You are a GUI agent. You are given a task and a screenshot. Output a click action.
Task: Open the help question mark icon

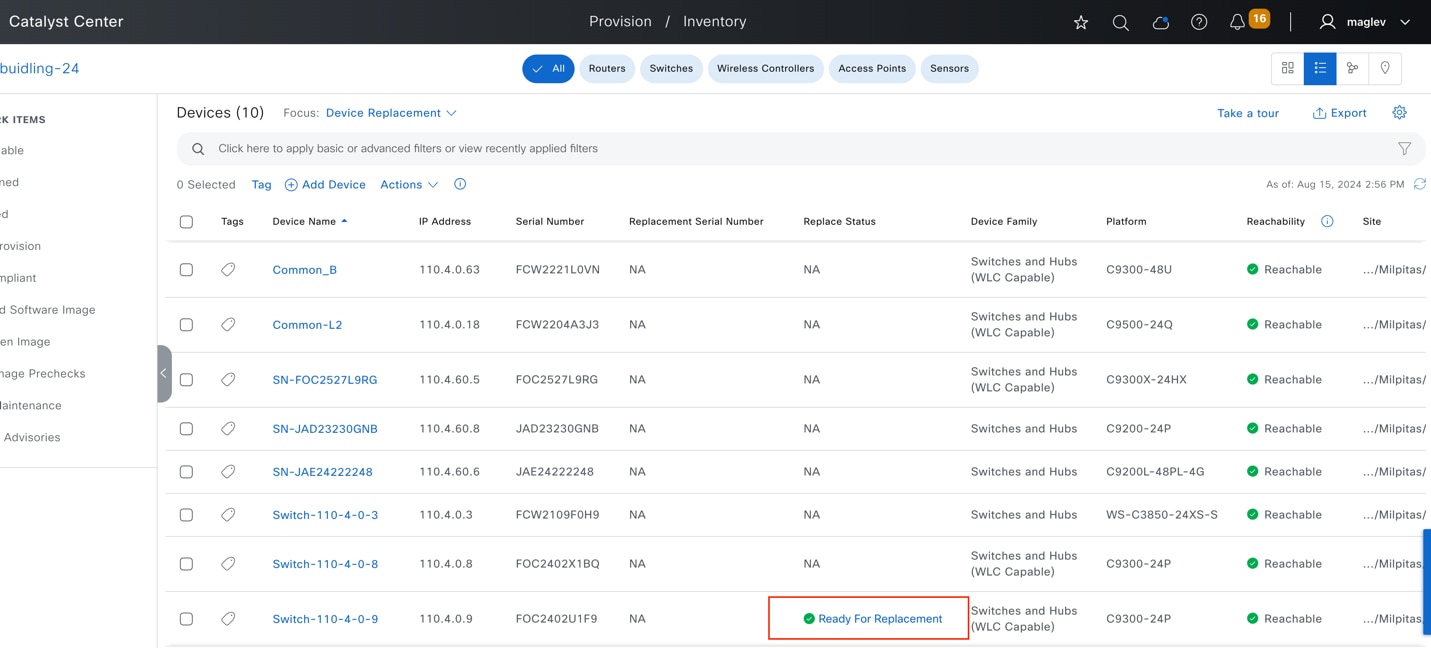point(1199,22)
